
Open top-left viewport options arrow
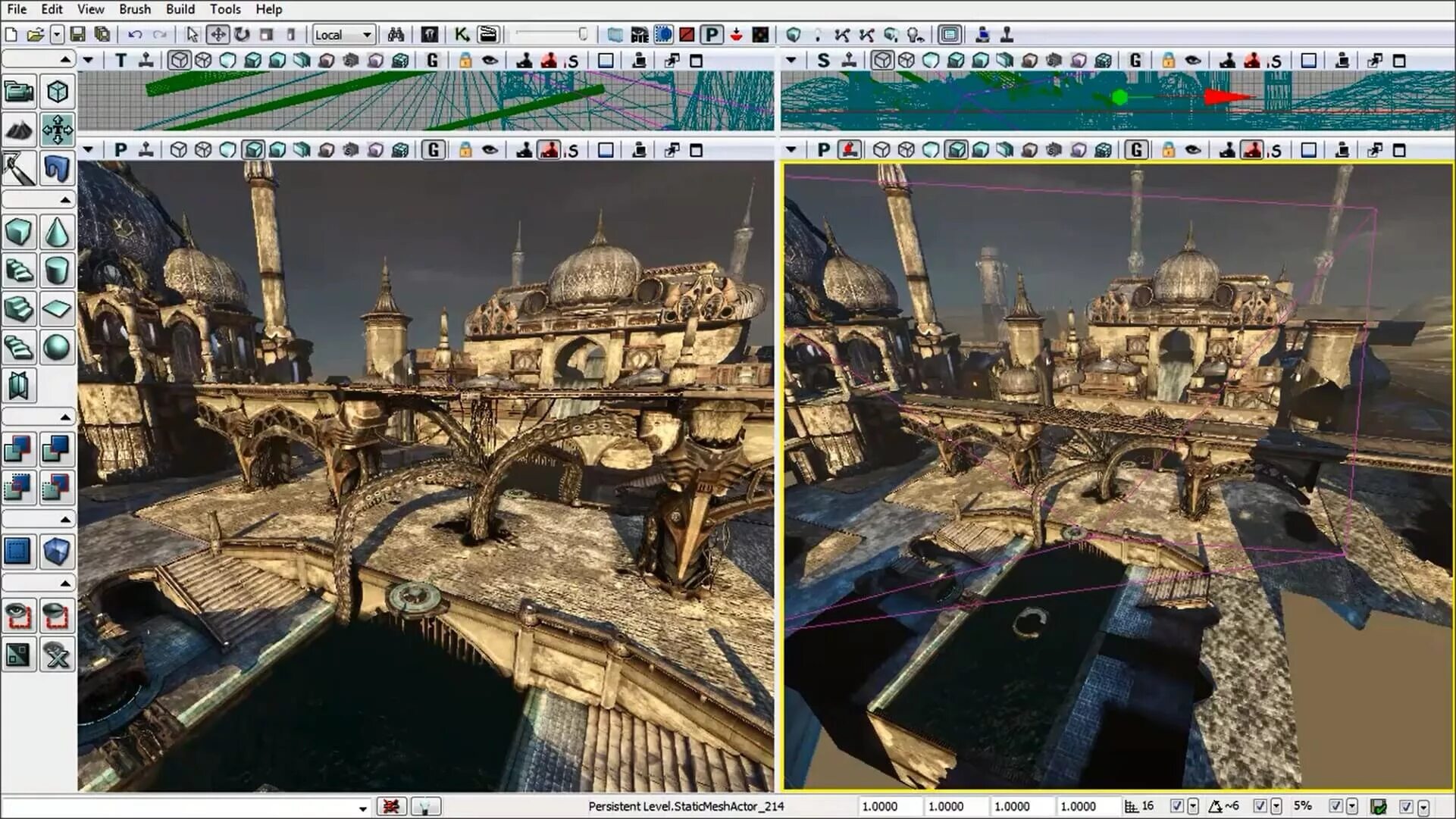point(89,61)
